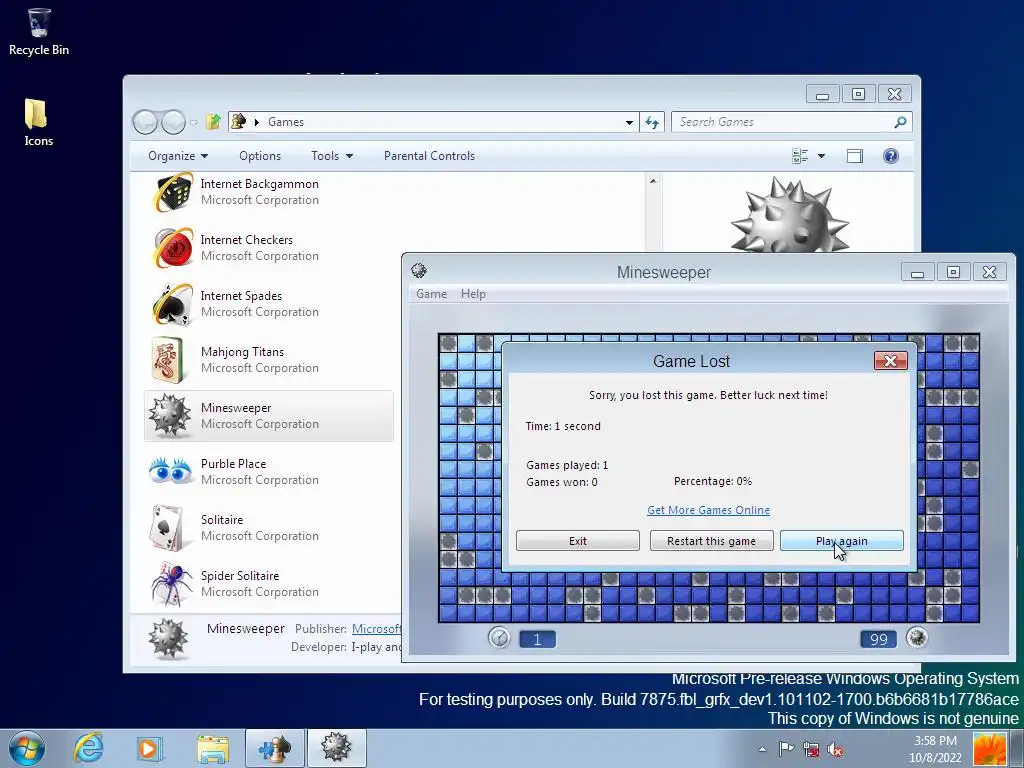Open the address bar history dropdown arrow
Image resolution: width=1024 pixels, height=768 pixels.
[629, 122]
